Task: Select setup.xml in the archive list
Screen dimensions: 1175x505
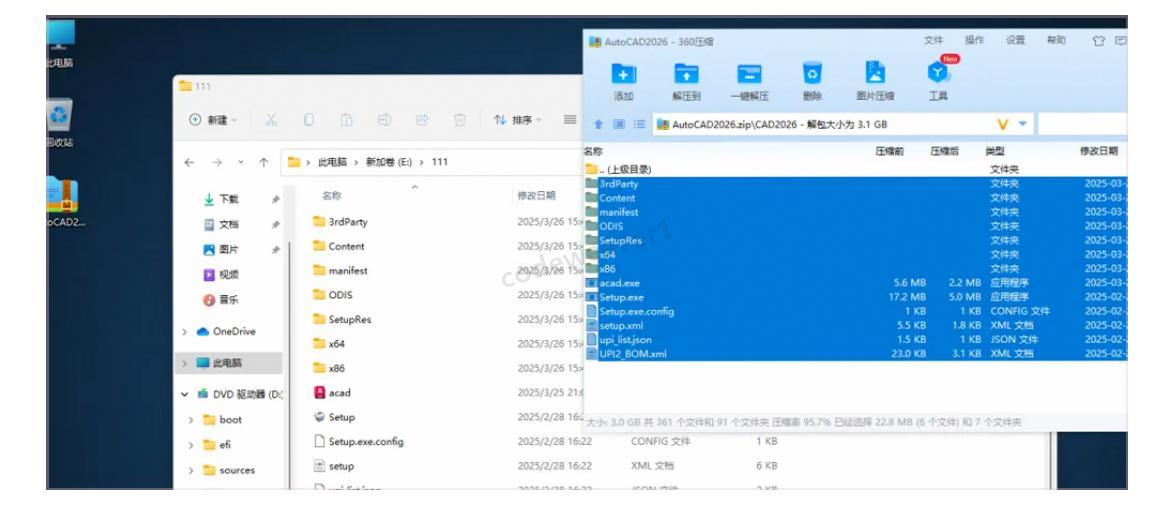Action: pyautogui.click(x=856, y=326)
